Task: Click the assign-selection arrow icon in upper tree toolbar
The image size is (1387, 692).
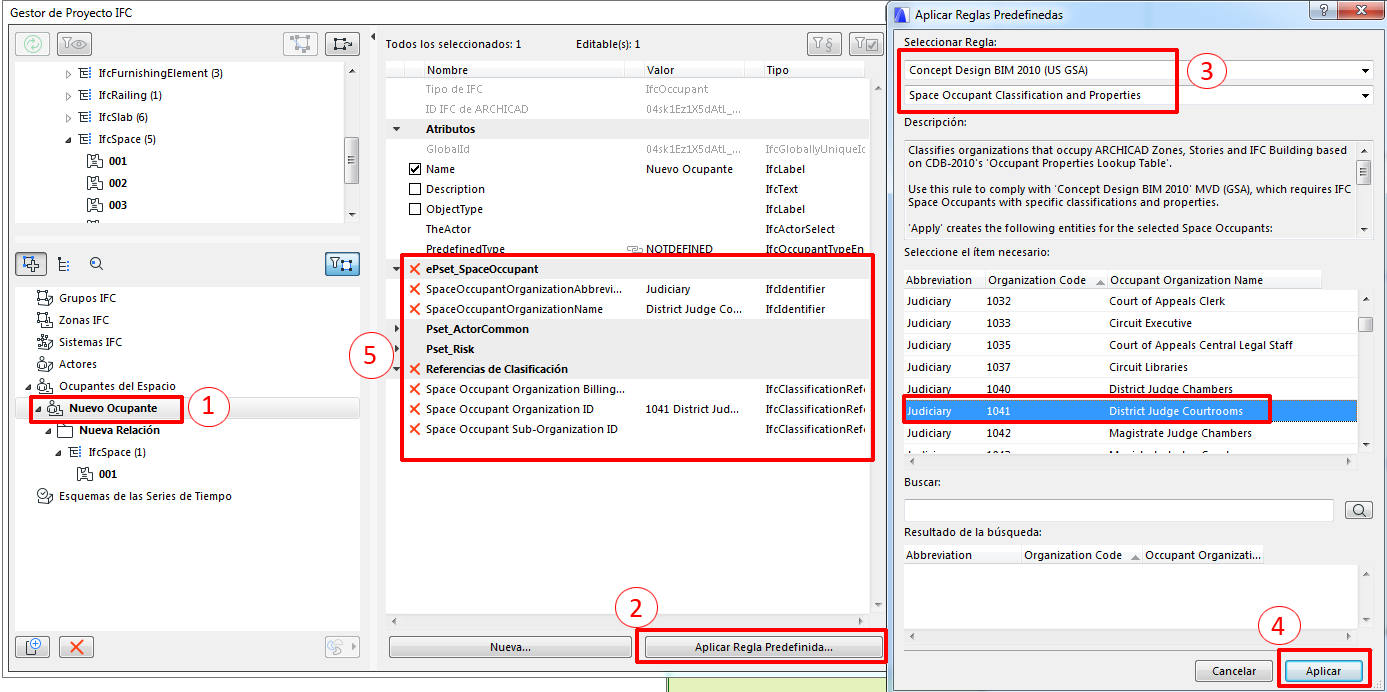Action: pos(342,44)
